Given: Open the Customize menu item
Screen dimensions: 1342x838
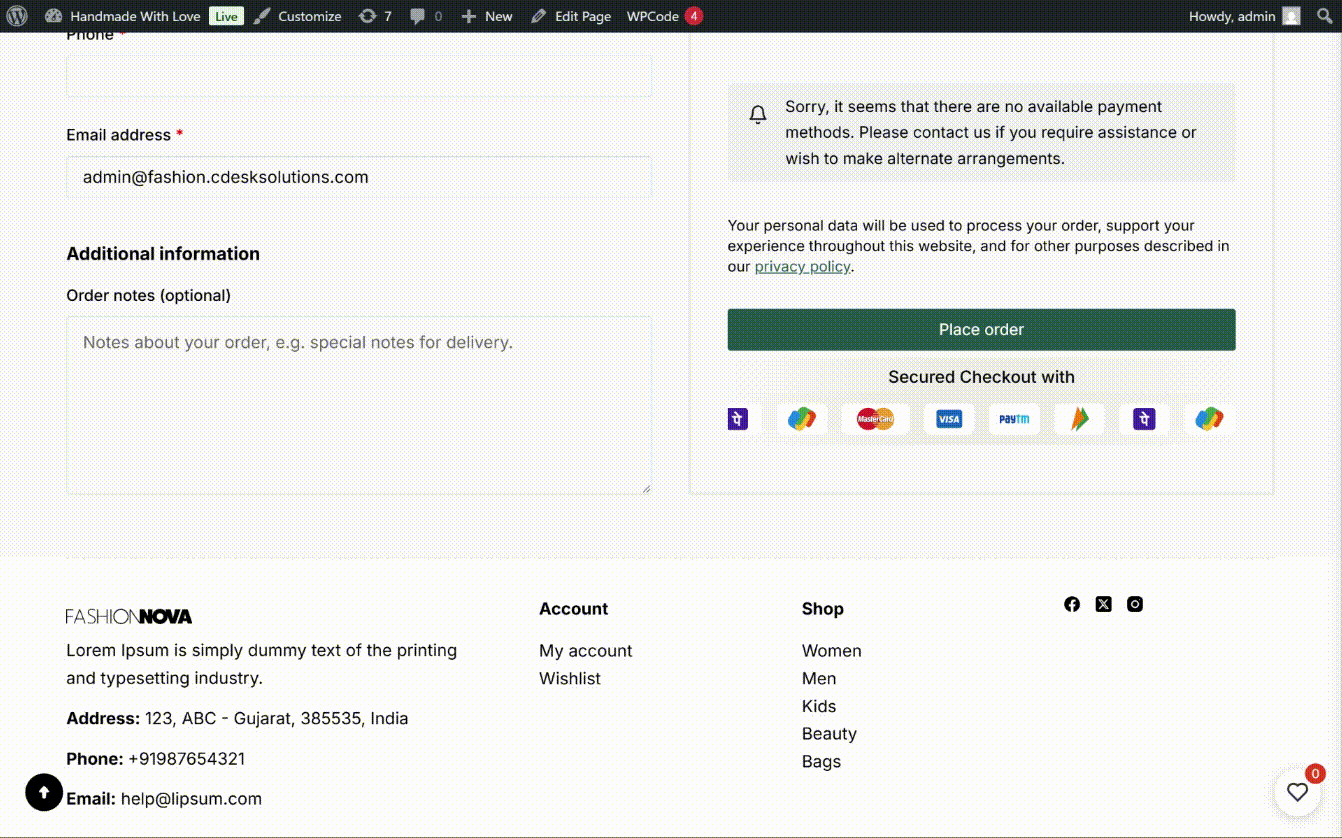Looking at the screenshot, I should coord(298,16).
